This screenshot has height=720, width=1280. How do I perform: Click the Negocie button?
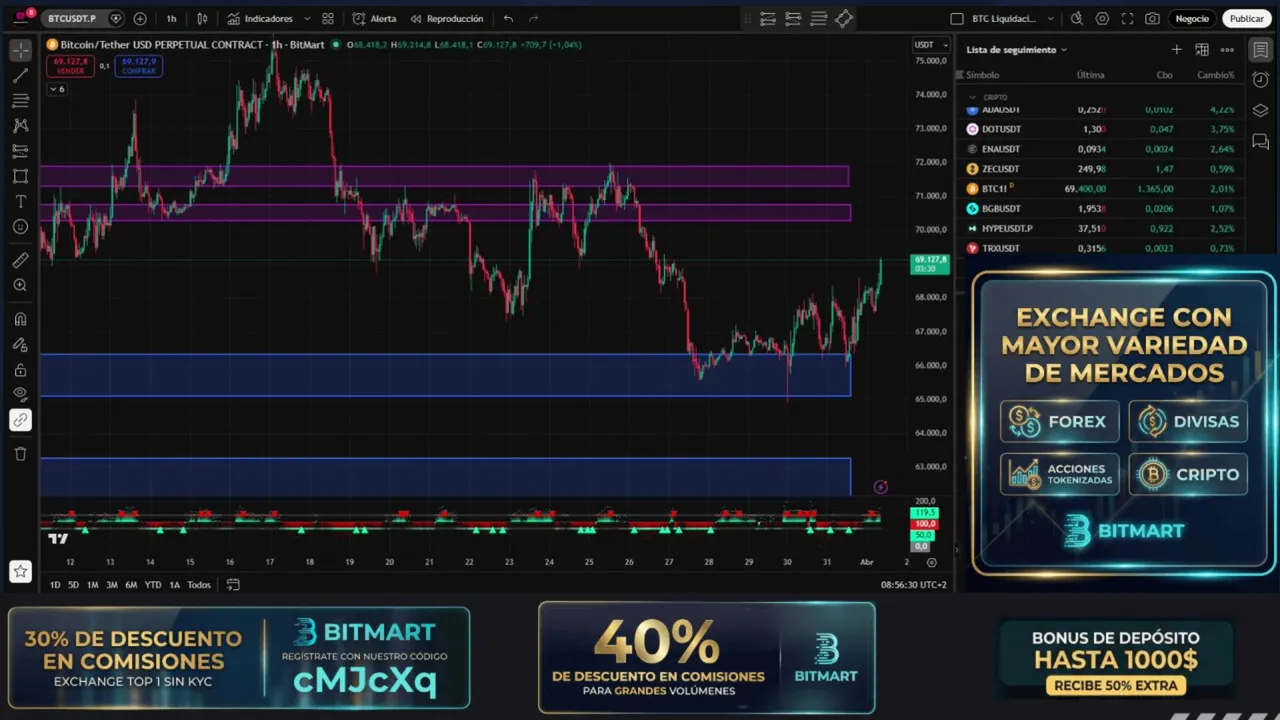[1192, 18]
